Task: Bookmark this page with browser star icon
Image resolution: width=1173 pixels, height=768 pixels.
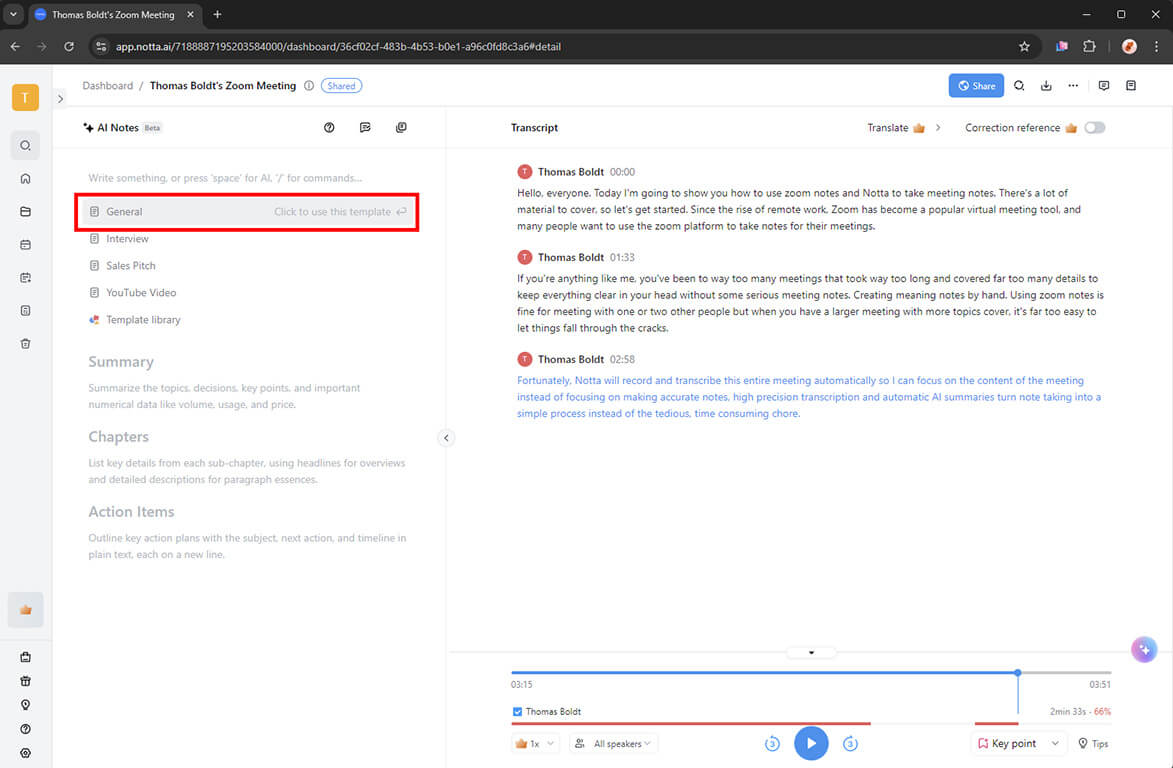Action: pos(1024,46)
